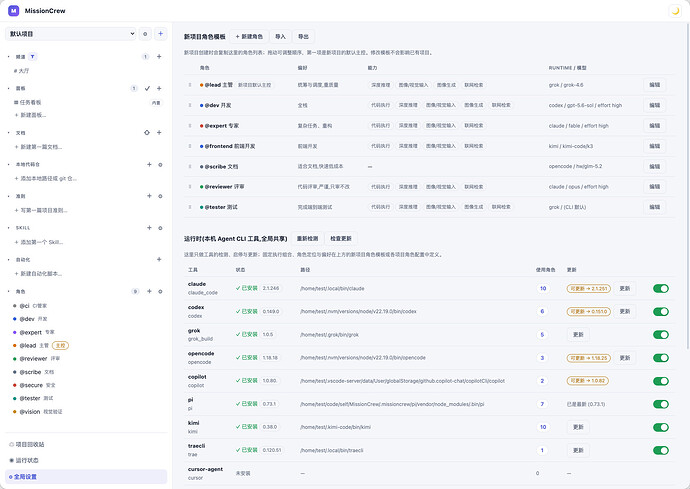Click drag handle of @expert 专家 row
The height and width of the screenshot is (489, 690).
[190, 125]
